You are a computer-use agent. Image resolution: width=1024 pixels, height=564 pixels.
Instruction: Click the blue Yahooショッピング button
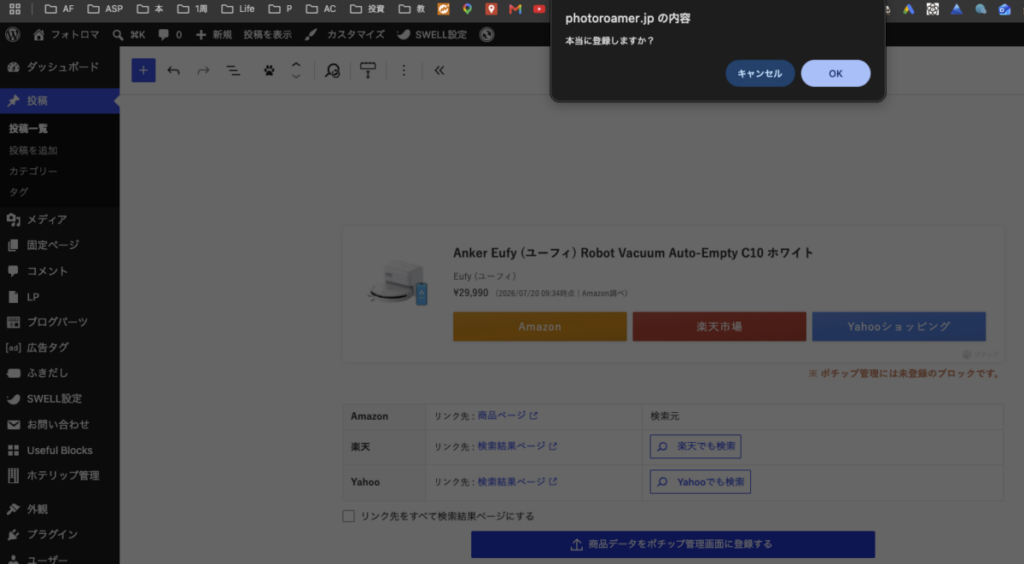[899, 326]
